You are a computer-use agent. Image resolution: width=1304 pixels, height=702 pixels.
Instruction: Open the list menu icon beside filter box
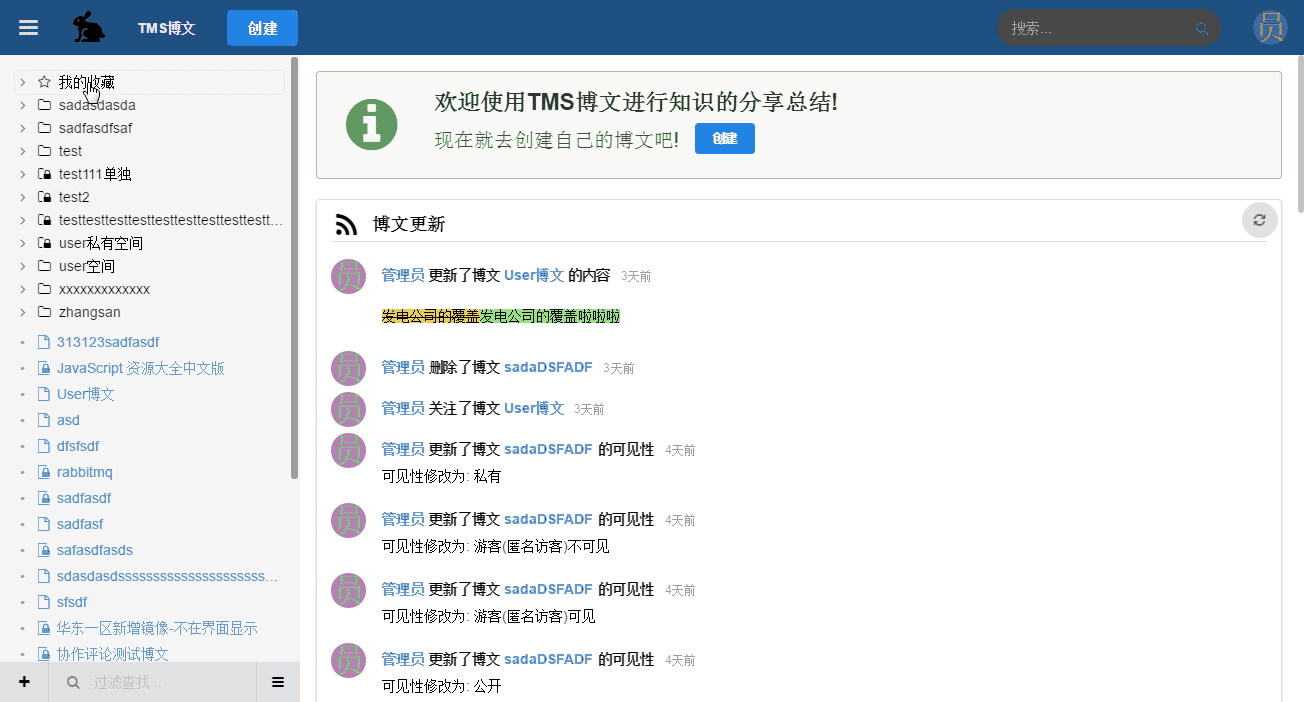[278, 682]
